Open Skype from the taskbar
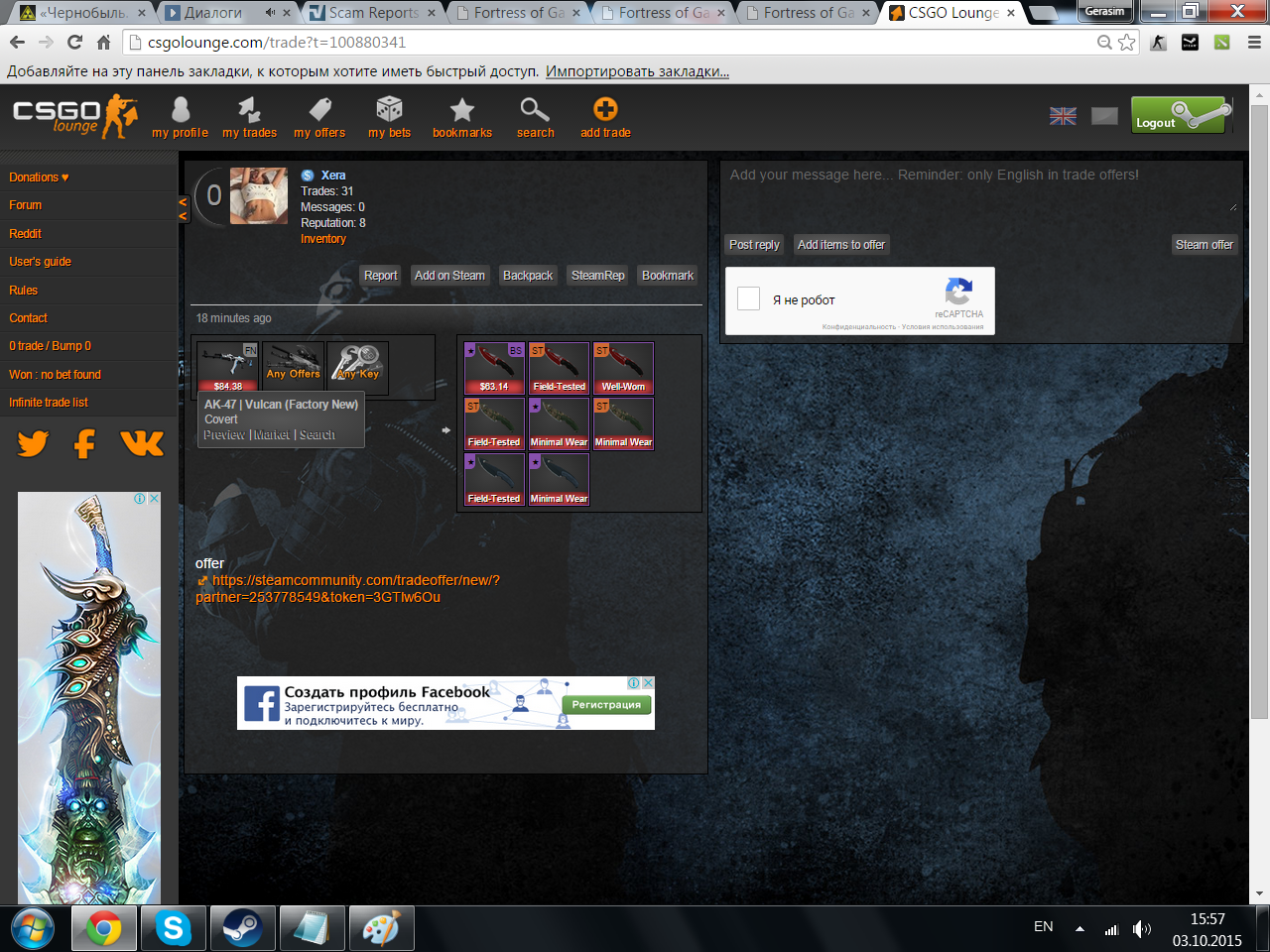The image size is (1270, 952). click(173, 929)
